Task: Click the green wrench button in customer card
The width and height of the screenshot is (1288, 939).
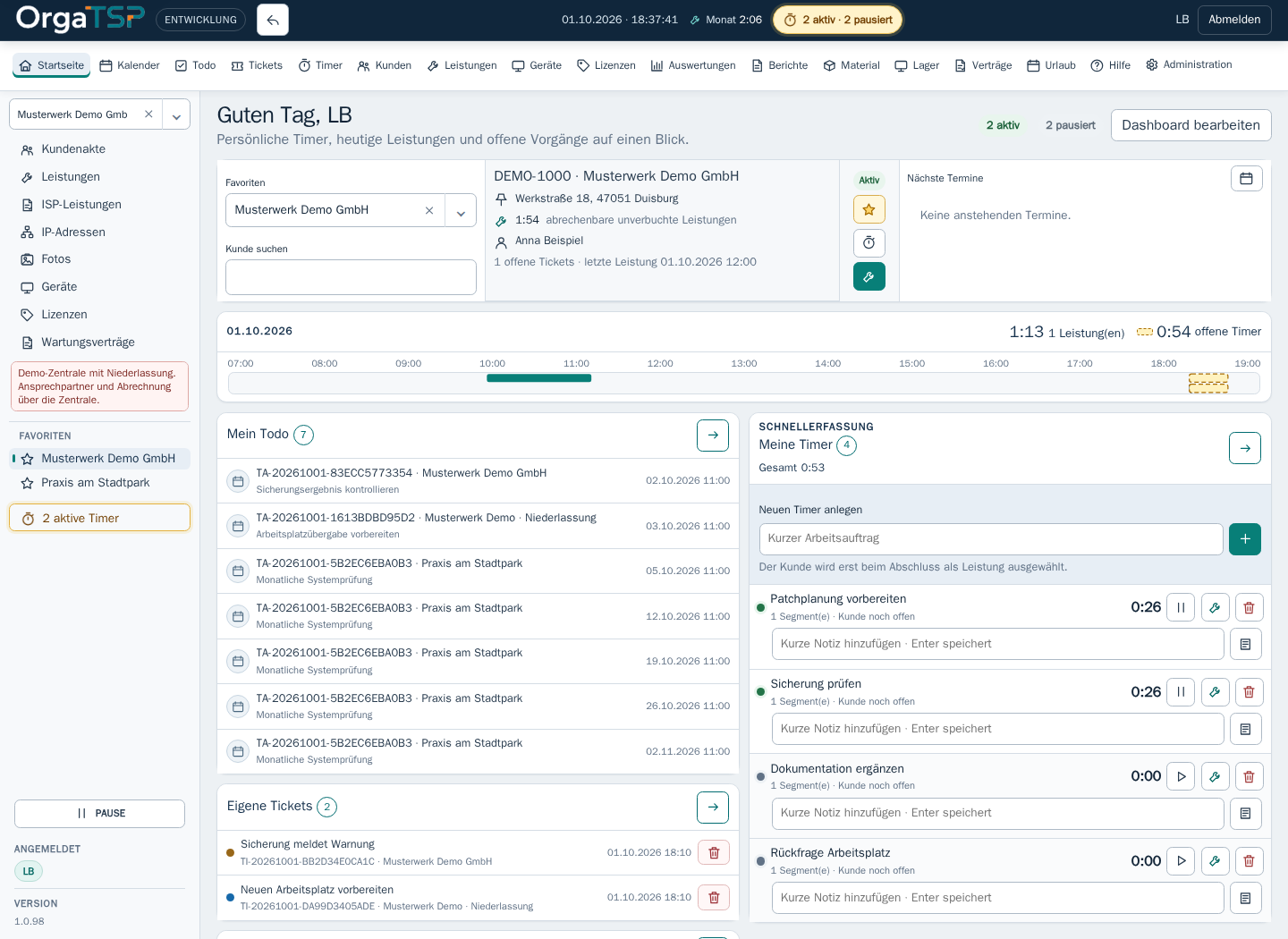Action: [869, 276]
